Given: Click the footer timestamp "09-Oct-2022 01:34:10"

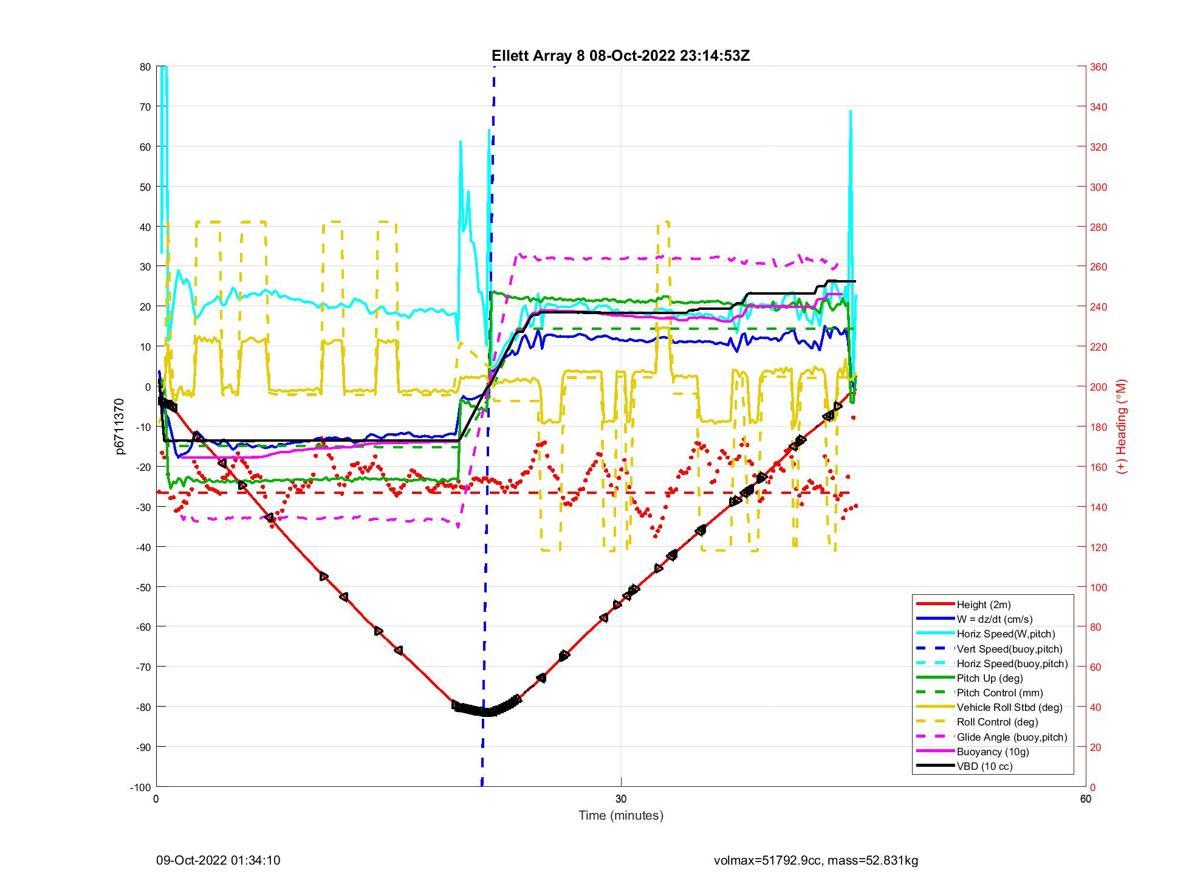Looking at the screenshot, I should point(218,860).
